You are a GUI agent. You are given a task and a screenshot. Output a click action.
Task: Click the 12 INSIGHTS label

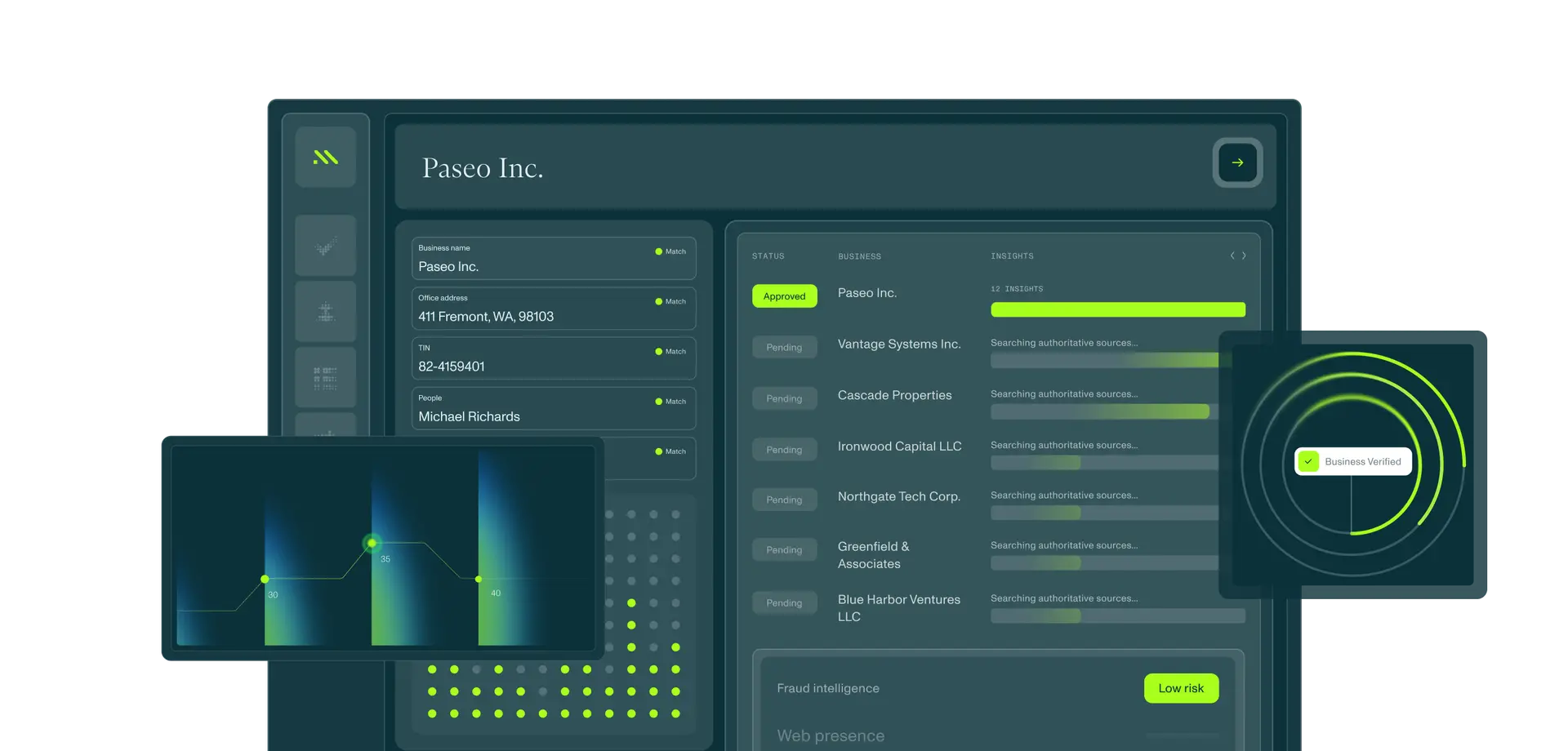tap(1017, 289)
